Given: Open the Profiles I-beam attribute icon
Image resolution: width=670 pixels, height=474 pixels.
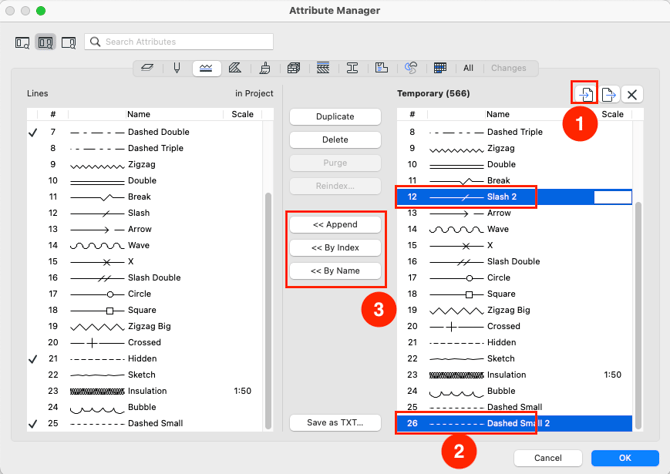Looking at the screenshot, I should click(352, 68).
